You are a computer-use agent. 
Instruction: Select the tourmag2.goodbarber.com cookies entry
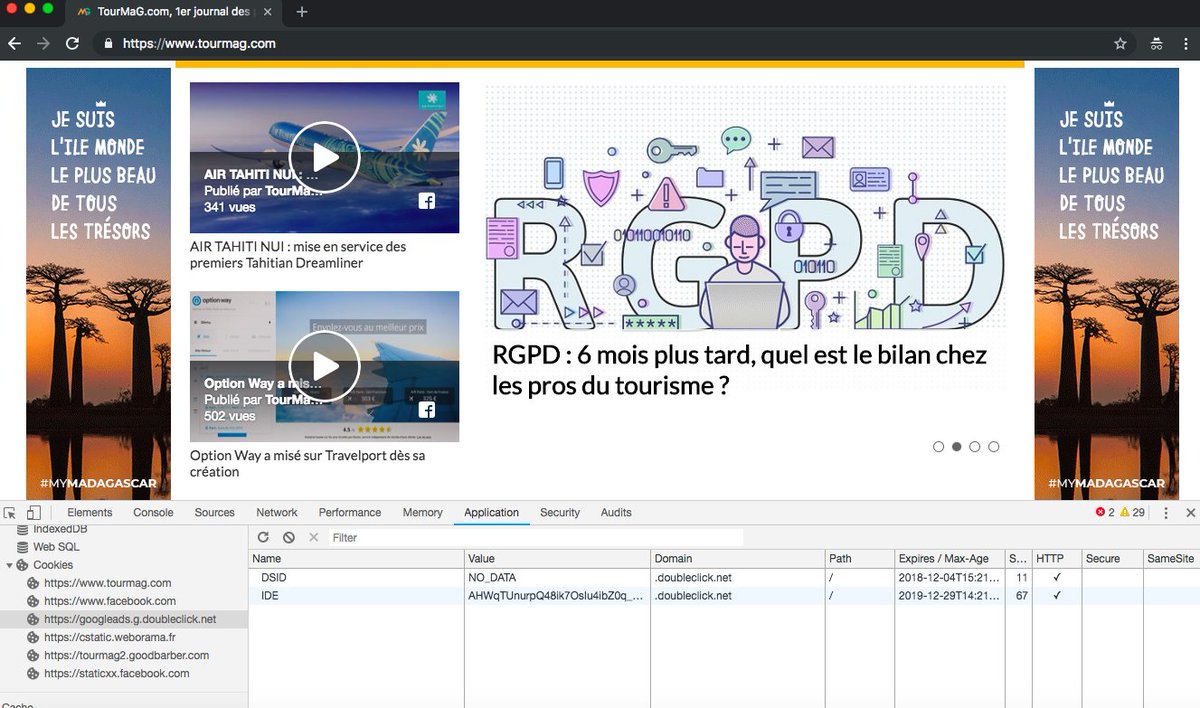[x=126, y=655]
